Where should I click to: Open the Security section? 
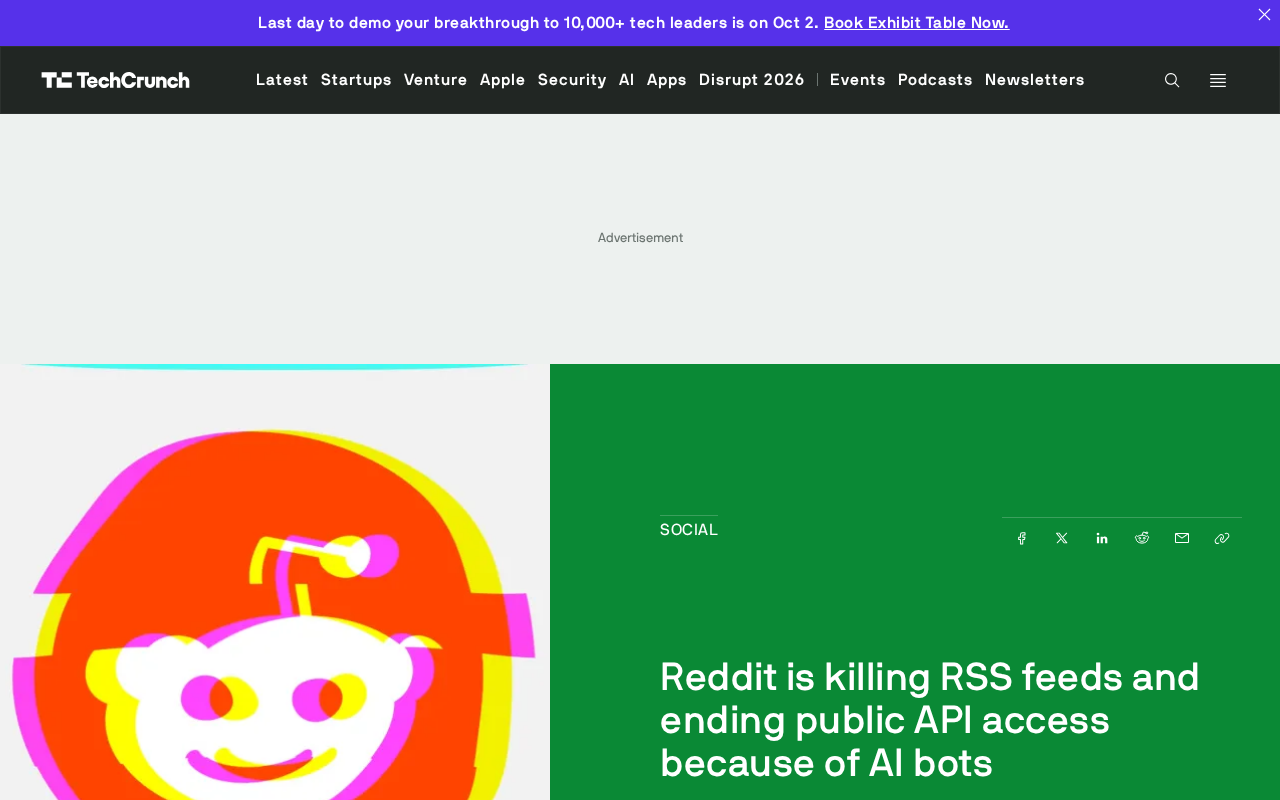point(572,80)
